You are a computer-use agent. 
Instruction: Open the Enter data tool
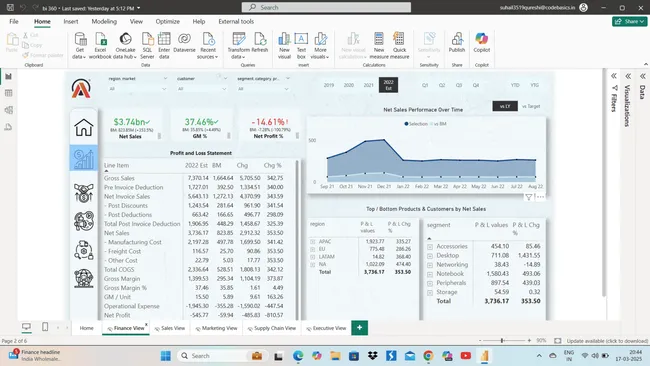[x=164, y=46]
